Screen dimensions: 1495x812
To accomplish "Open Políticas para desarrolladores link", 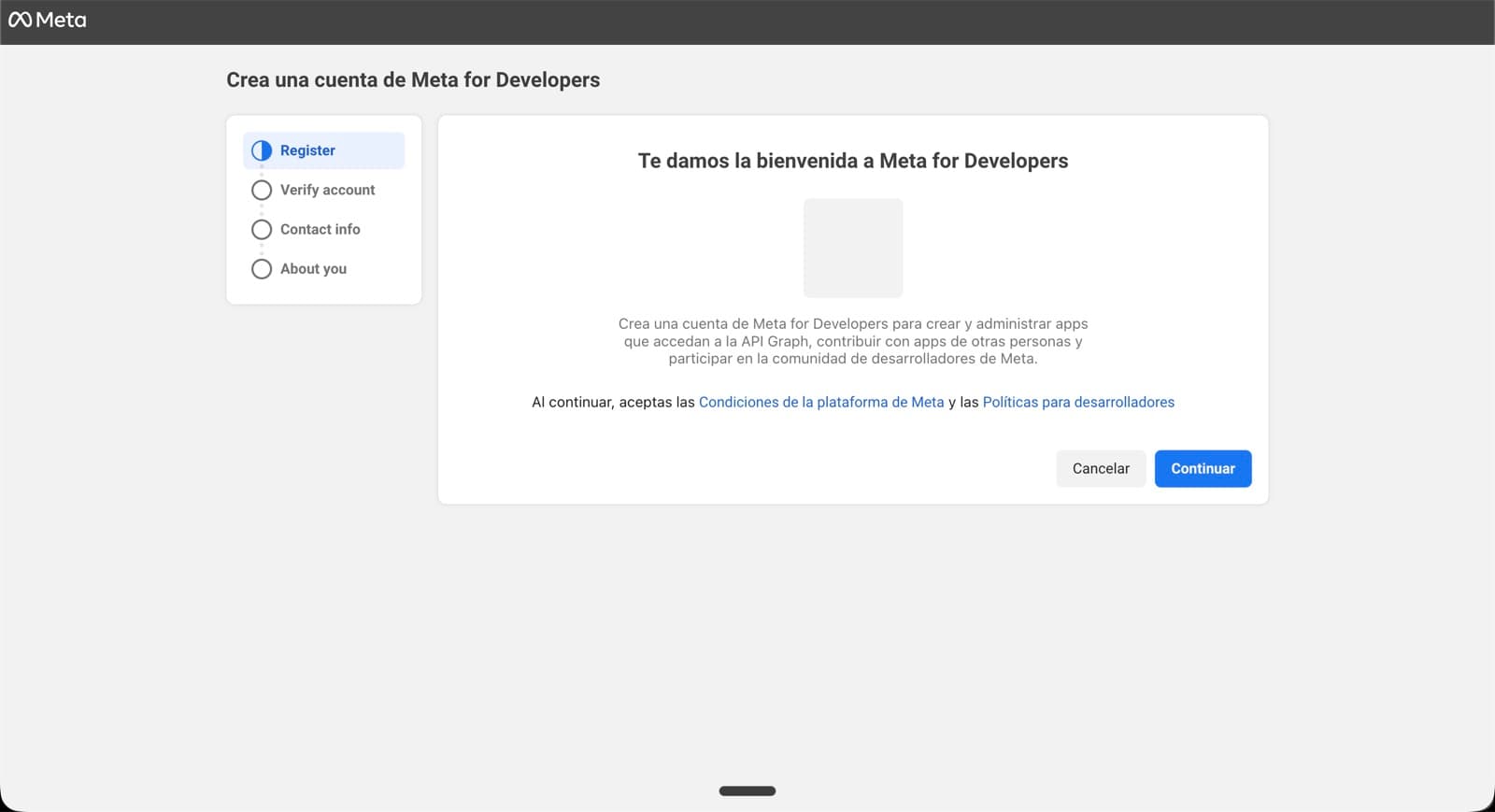I will [1078, 402].
